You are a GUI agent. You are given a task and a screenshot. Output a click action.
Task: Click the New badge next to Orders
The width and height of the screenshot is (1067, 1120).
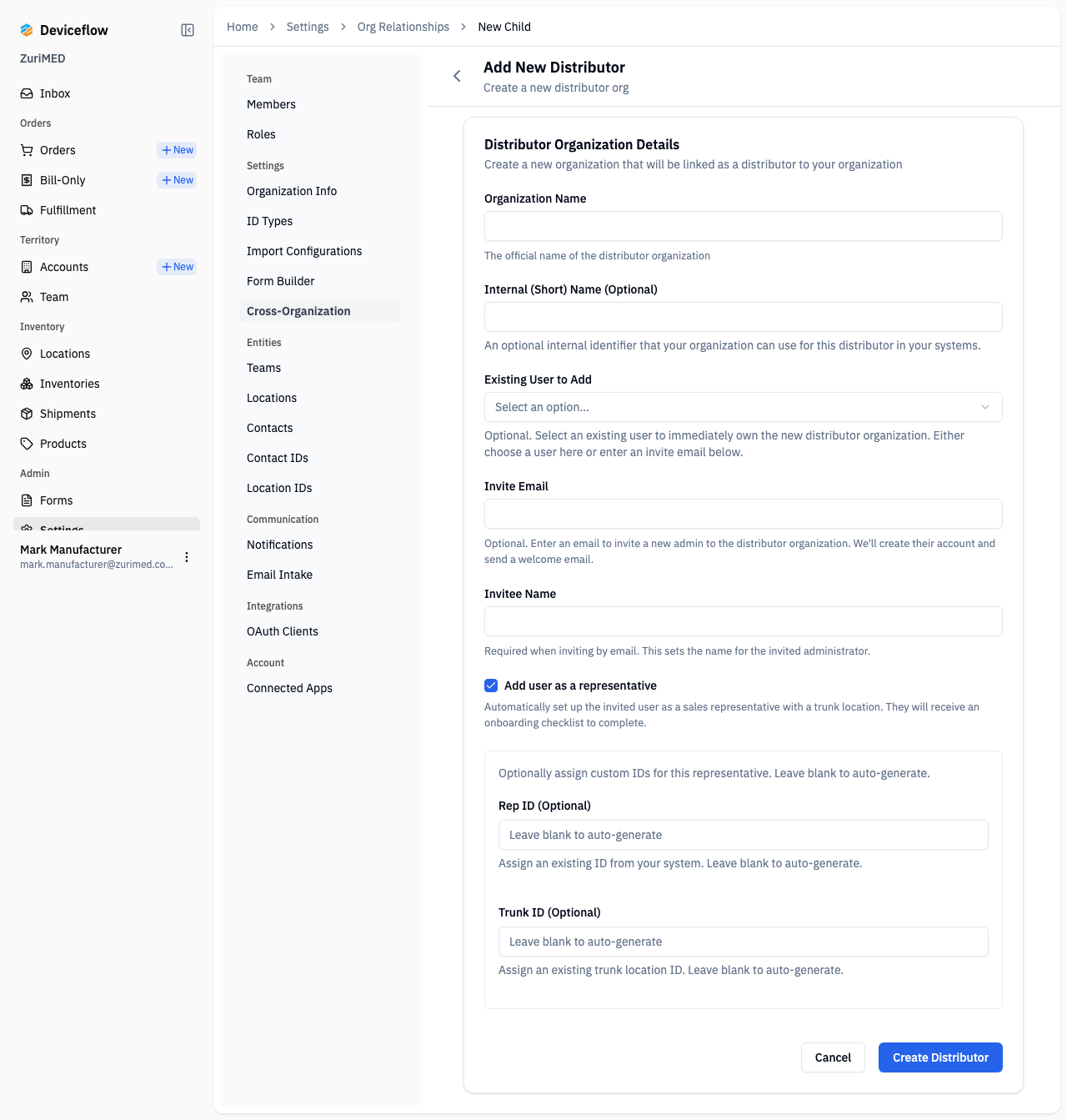click(x=177, y=150)
